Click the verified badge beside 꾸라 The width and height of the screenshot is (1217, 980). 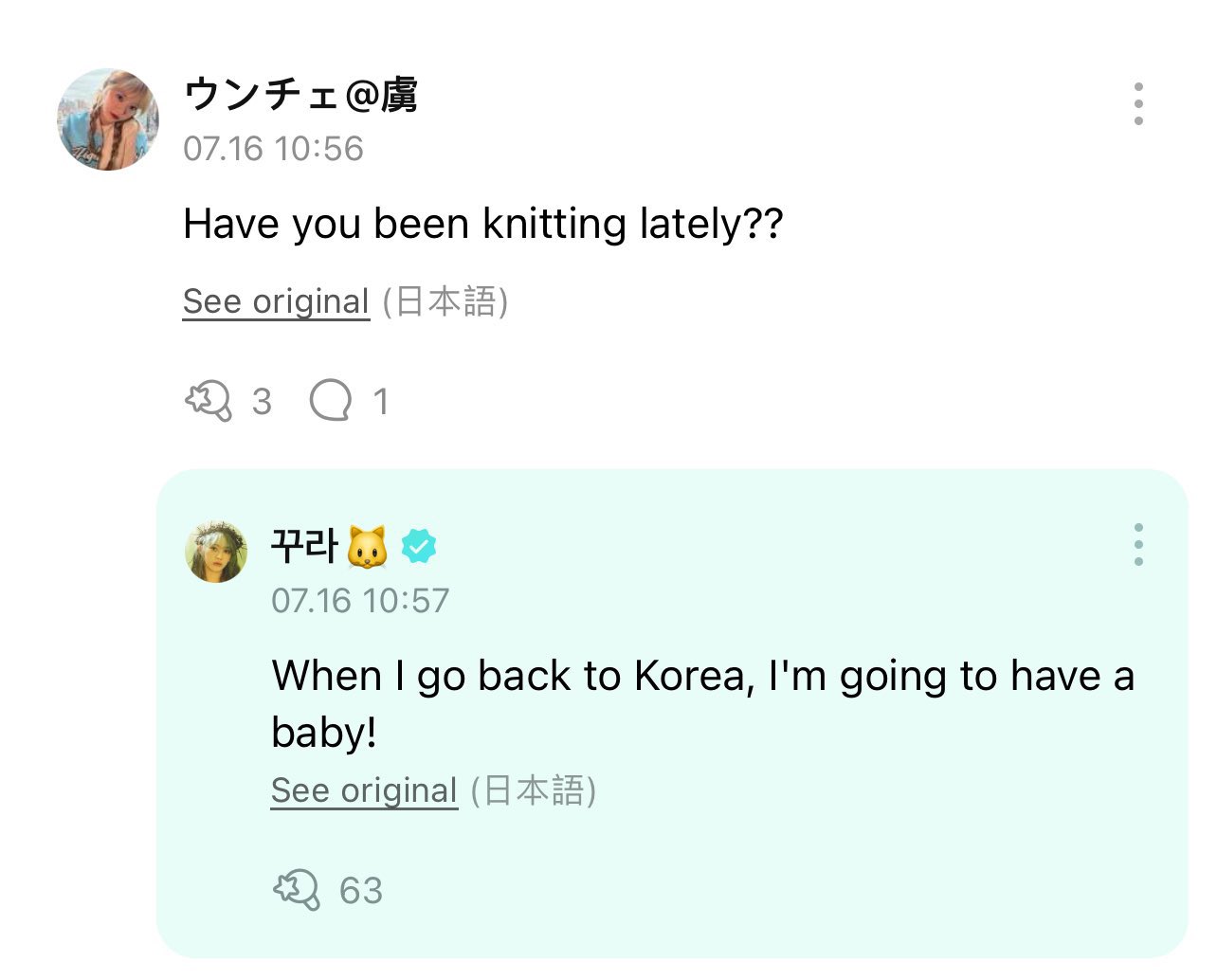[x=419, y=547]
